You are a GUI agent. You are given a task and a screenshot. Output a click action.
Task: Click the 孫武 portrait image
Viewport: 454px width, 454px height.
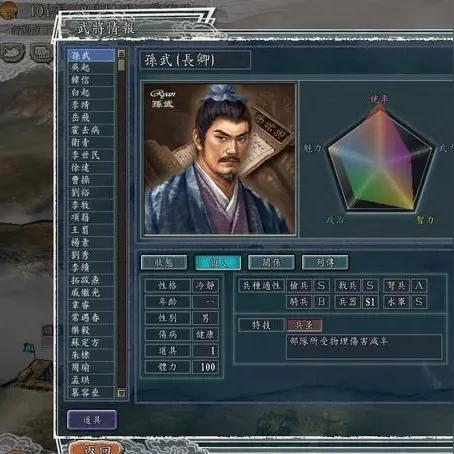(220, 159)
